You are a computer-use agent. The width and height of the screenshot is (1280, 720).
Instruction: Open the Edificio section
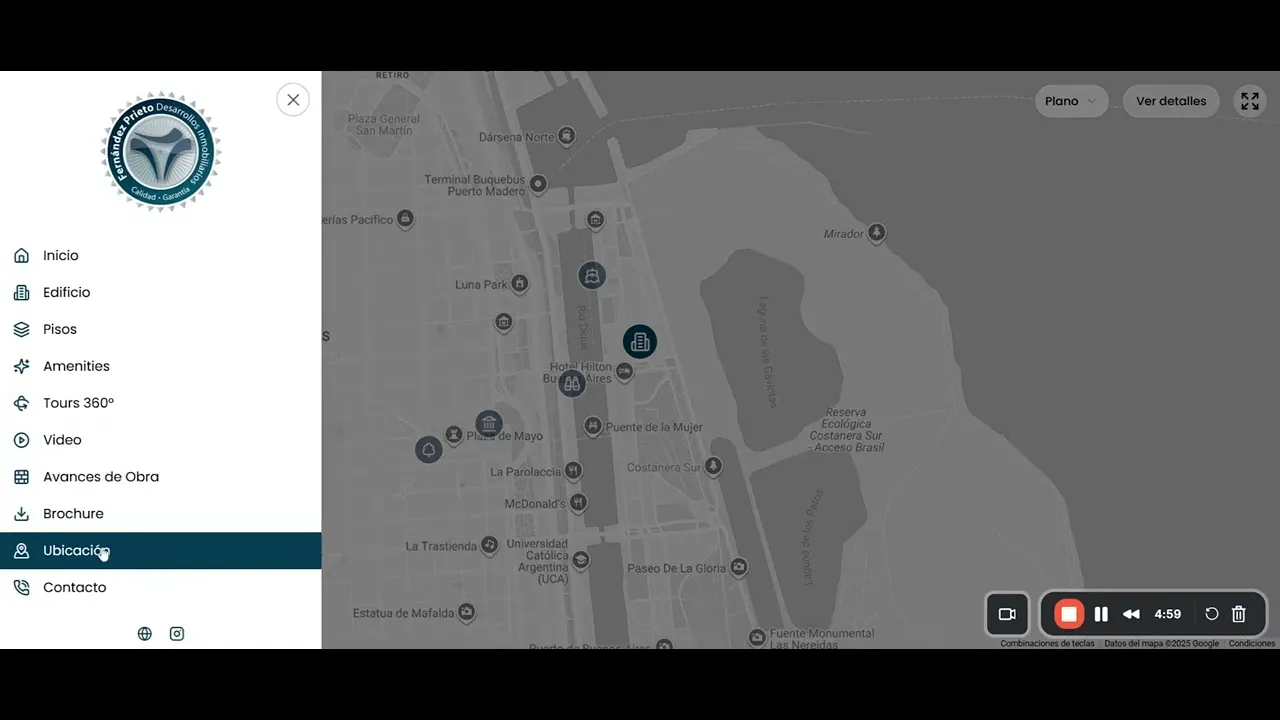(160, 293)
